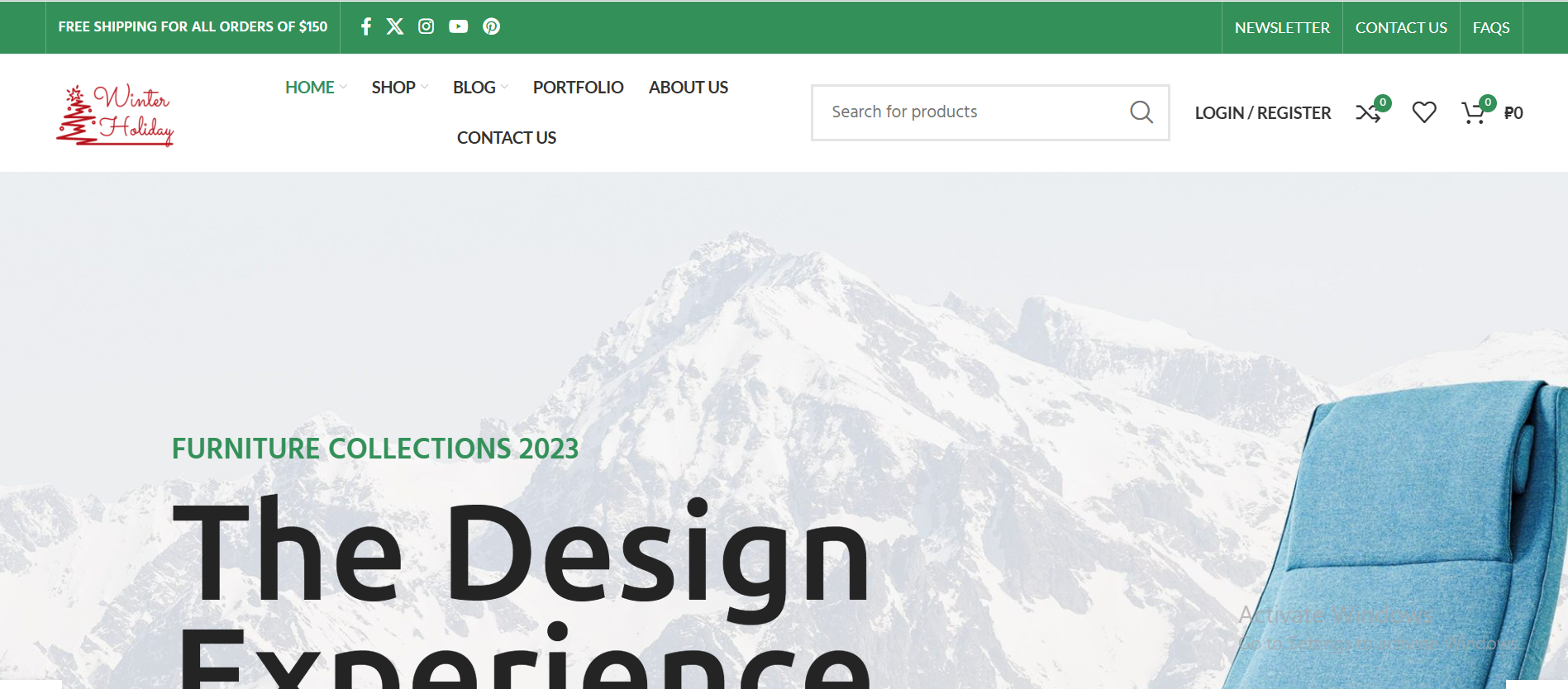This screenshot has width=1568, height=689.
Task: Click the free shipping notice text
Action: pyautogui.click(x=193, y=26)
